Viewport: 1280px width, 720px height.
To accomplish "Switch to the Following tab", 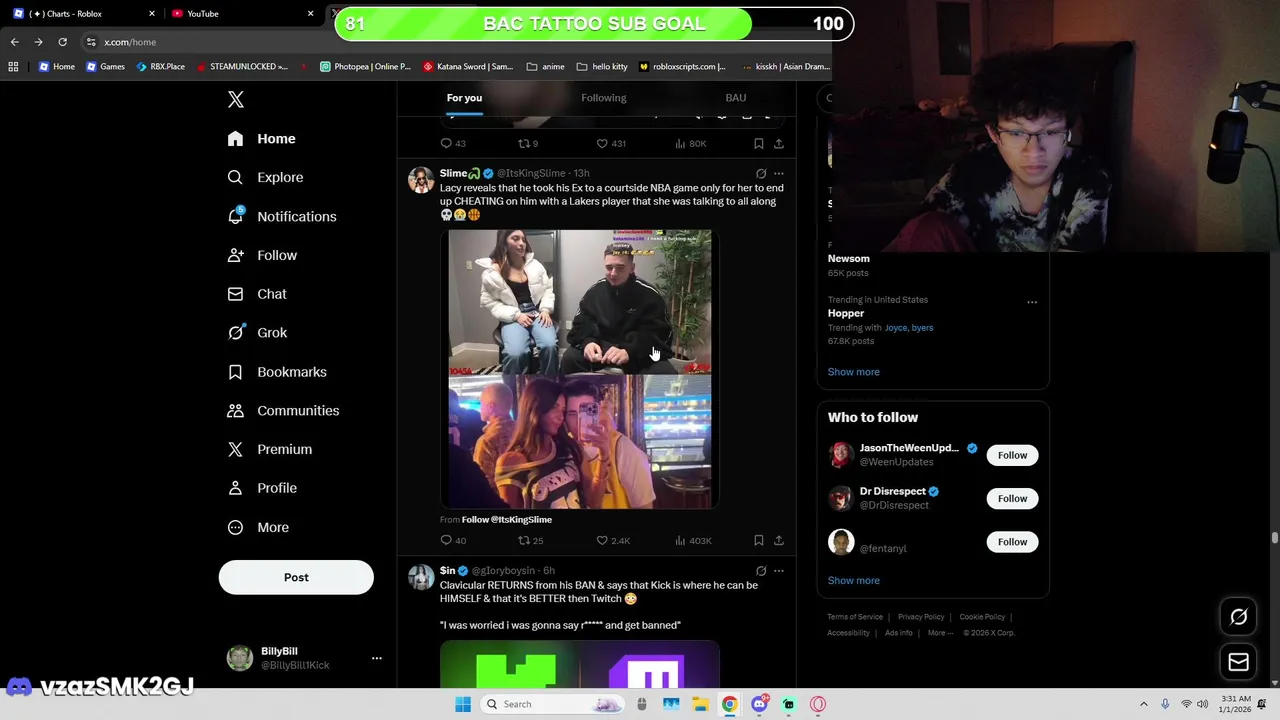I will [x=604, y=98].
